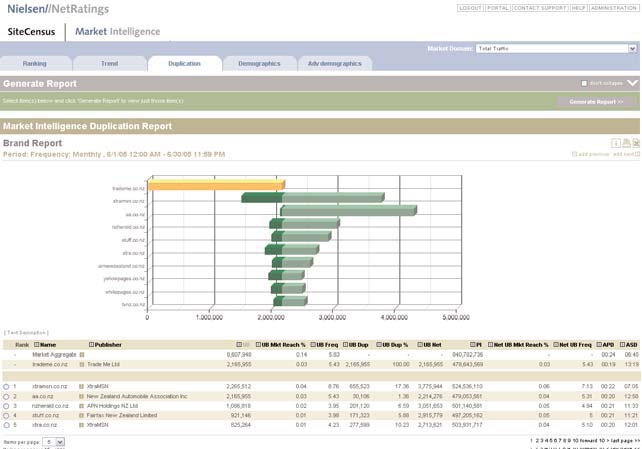Image resolution: width=642 pixels, height=449 pixels.
Task: Select the radio button for stuff.co.nz row
Action: coord(6,414)
